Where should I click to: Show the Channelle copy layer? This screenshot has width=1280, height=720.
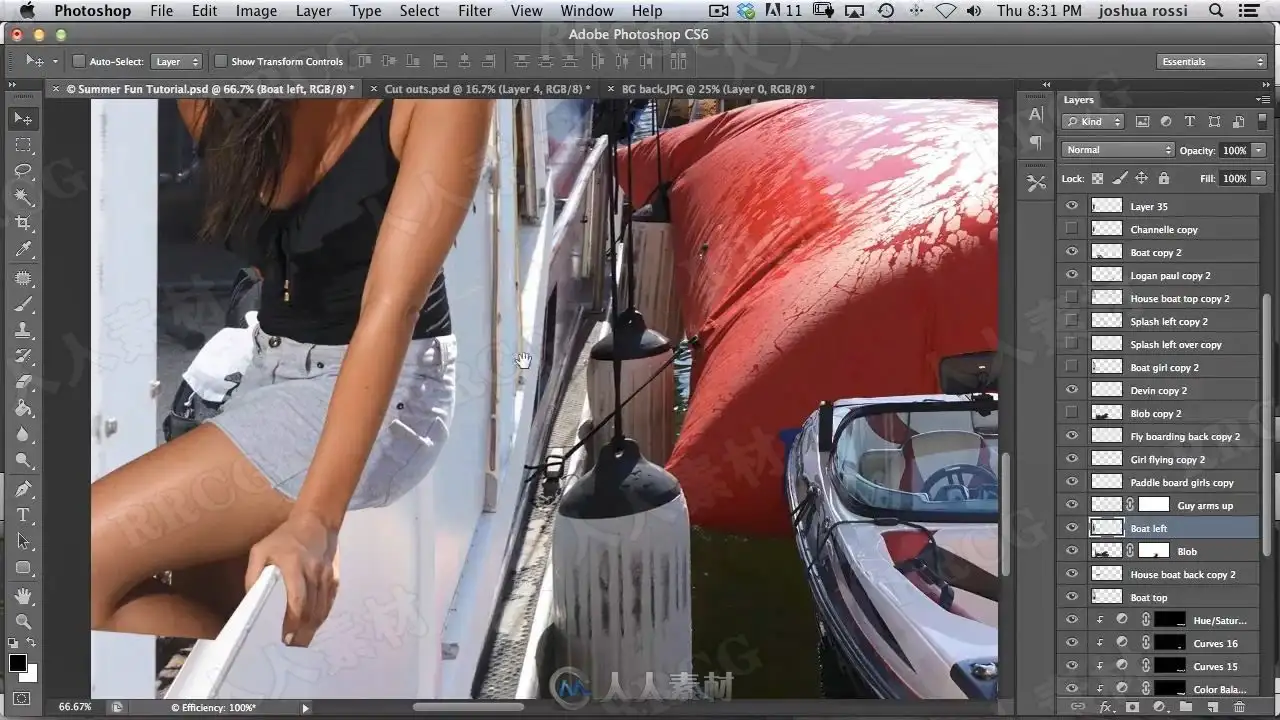click(x=1072, y=229)
